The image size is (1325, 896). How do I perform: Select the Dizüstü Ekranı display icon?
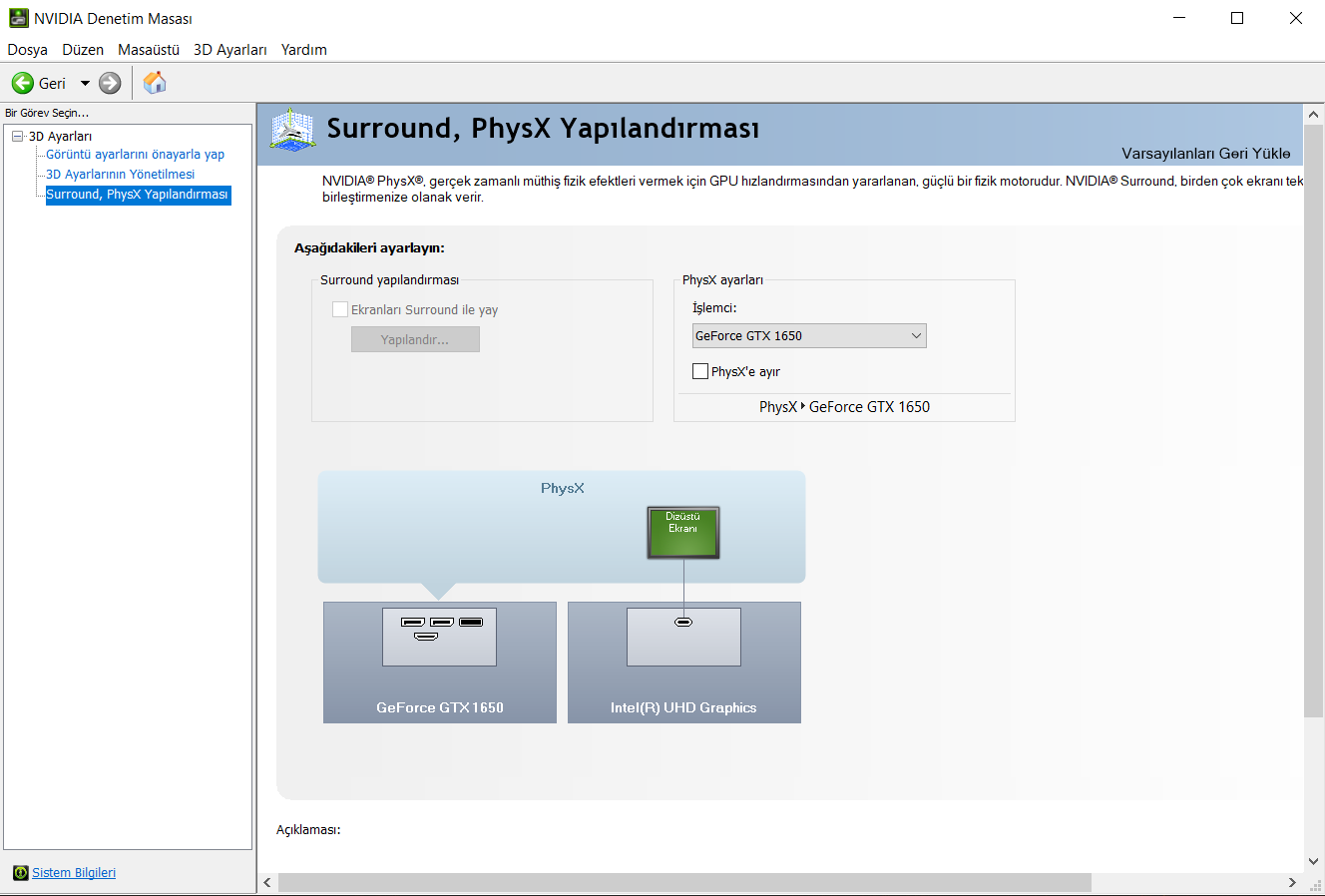pos(683,533)
